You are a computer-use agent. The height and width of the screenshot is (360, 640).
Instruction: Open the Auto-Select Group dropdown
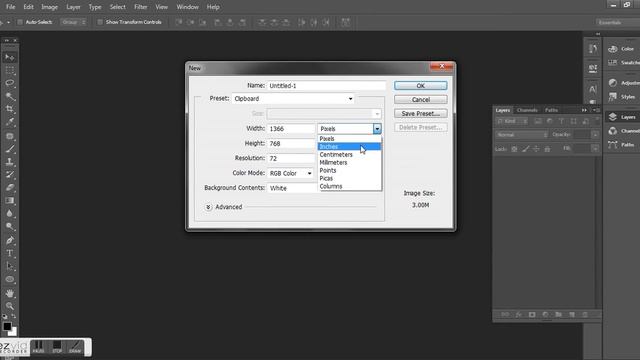(73, 22)
